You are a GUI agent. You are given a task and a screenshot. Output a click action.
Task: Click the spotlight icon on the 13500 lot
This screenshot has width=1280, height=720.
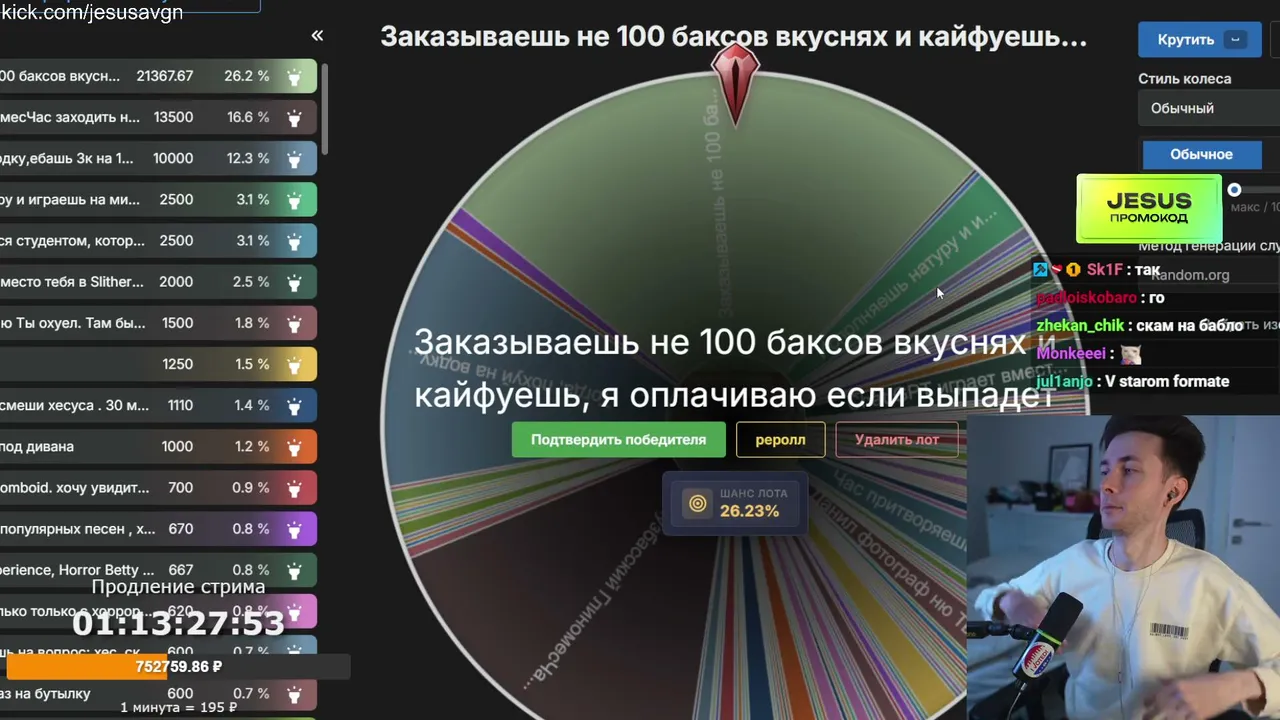point(294,117)
